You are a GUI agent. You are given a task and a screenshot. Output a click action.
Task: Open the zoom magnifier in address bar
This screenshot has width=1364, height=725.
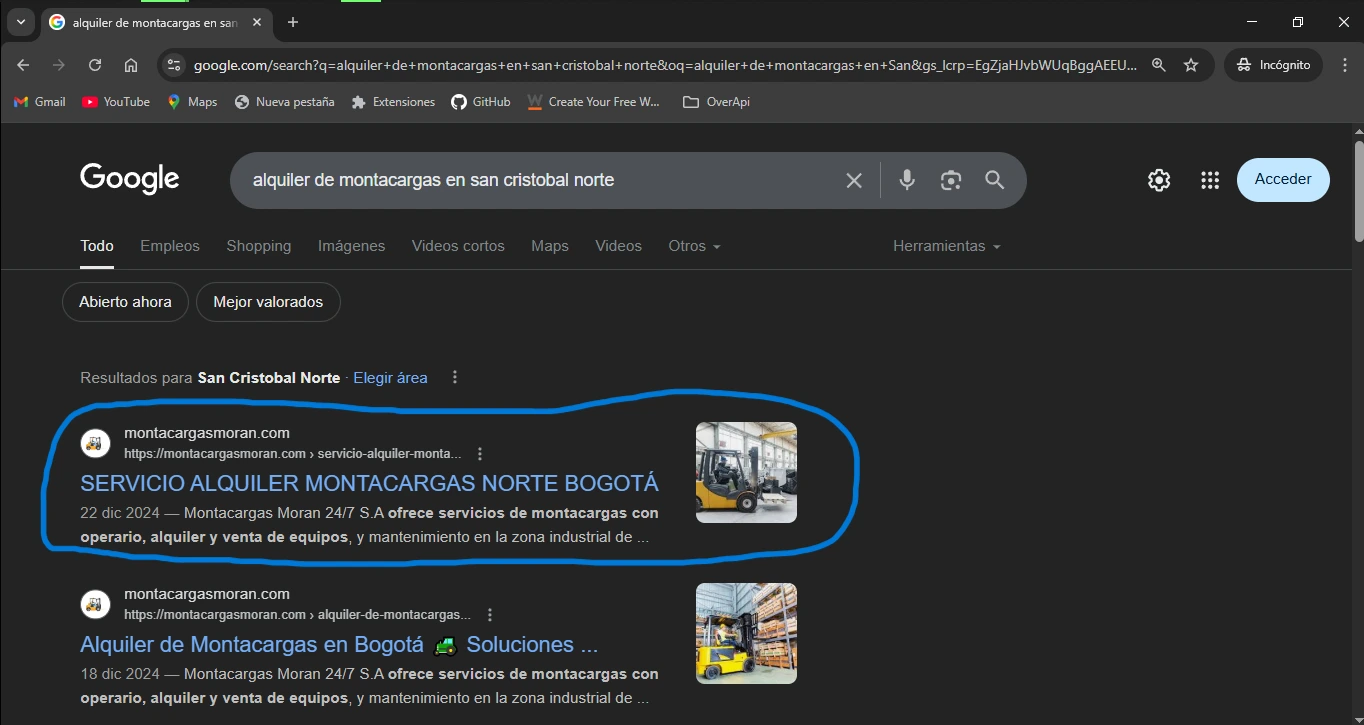coord(1159,65)
